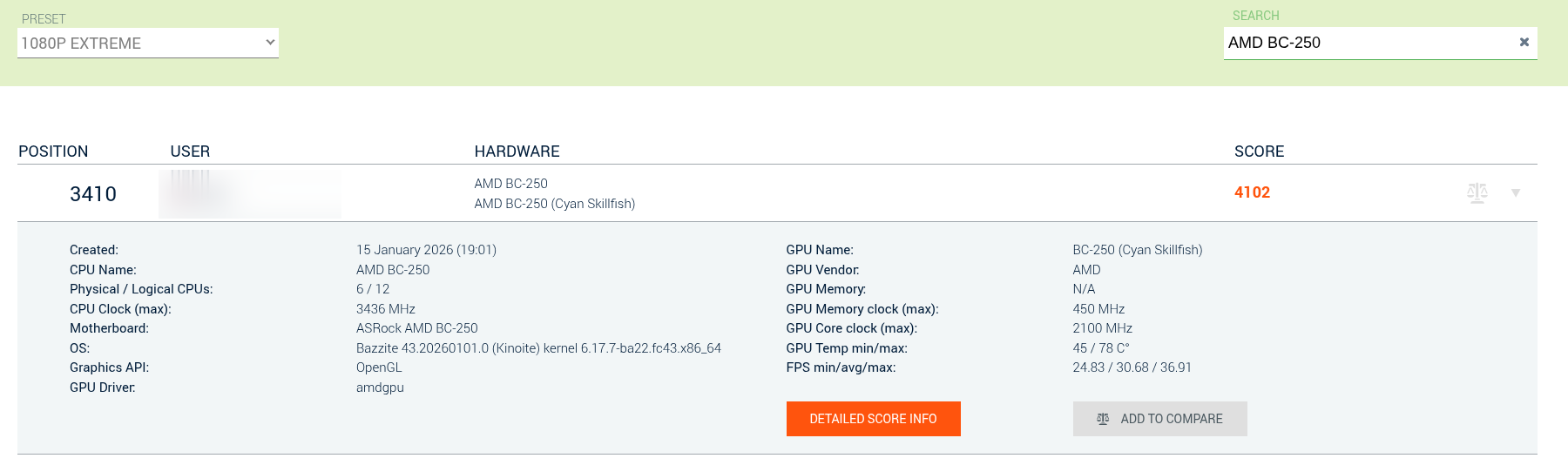1568x465 pixels.
Task: Select motherboard value ASRock AMD BC-250
Action: click(x=416, y=328)
